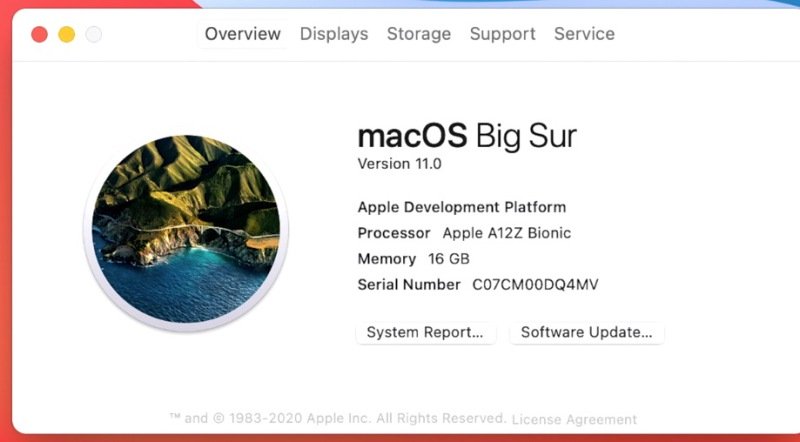The width and height of the screenshot is (800, 442).
Task: Open the License Agreement link
Action: coord(574,419)
